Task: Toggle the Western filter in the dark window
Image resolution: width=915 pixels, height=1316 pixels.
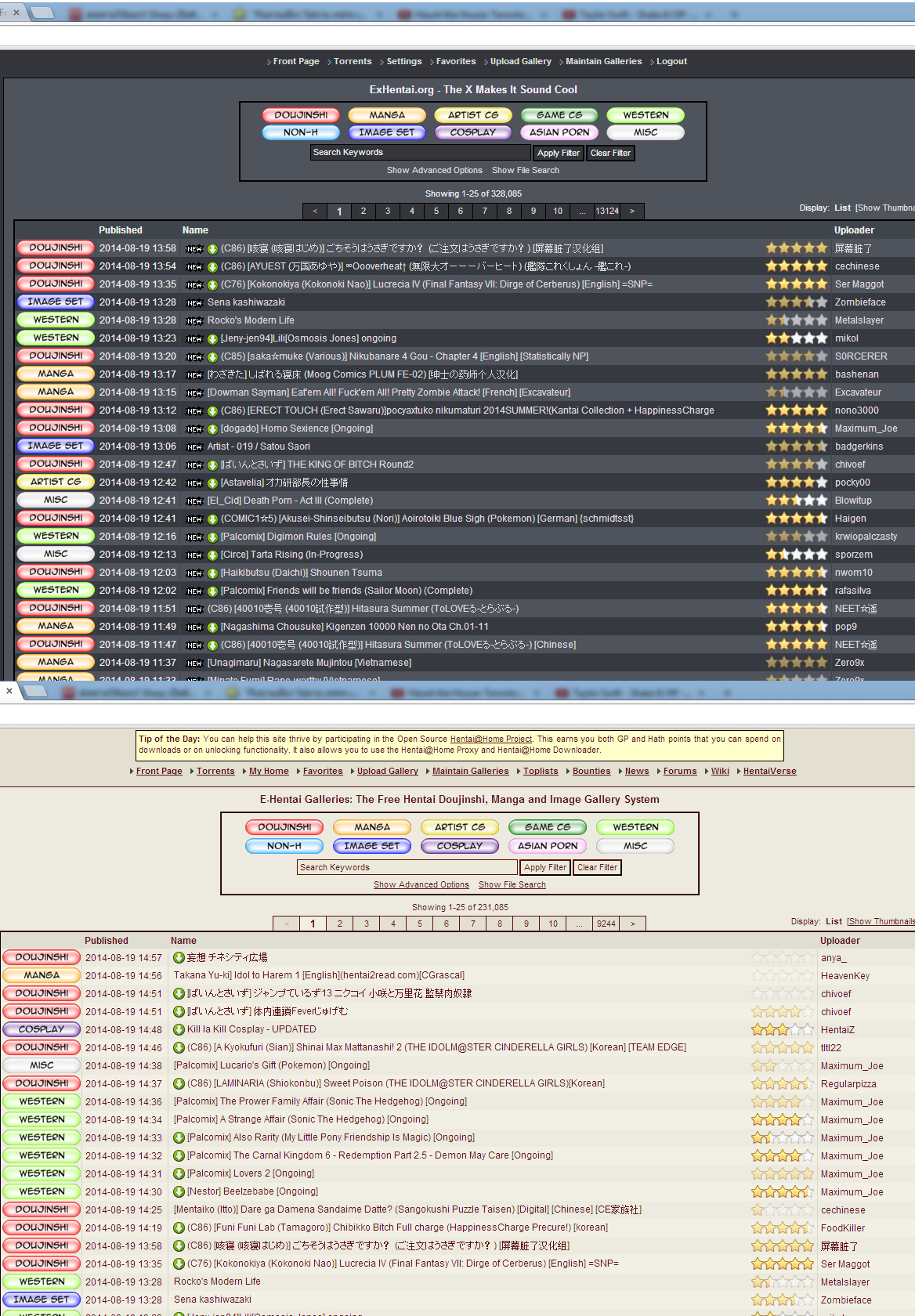Action: click(646, 115)
